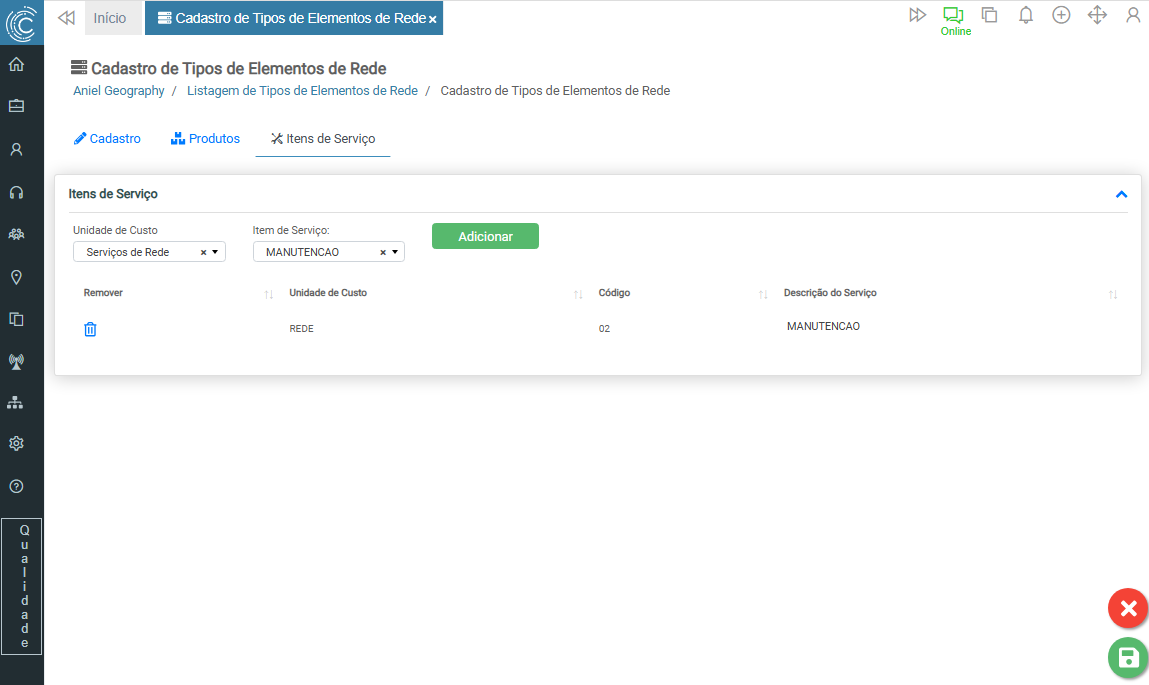Viewport: 1149px width, 685px height.
Task: Click the Adicionar button
Action: [x=485, y=236]
